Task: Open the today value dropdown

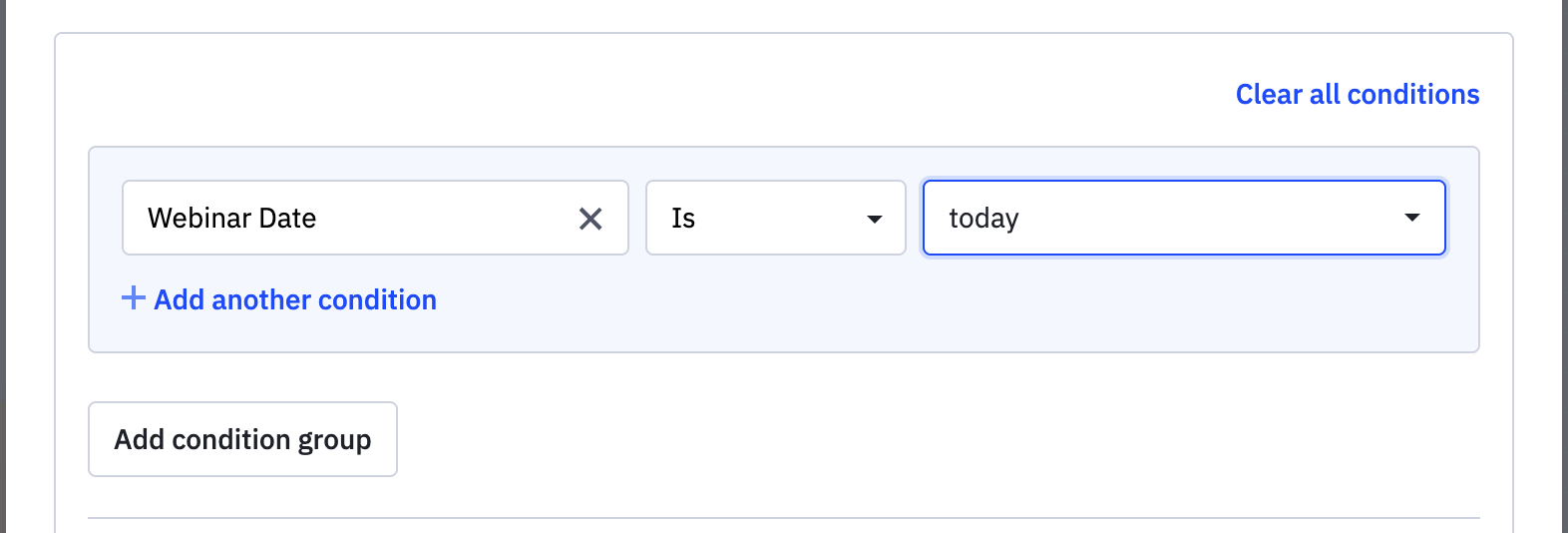Action: 1183,218
